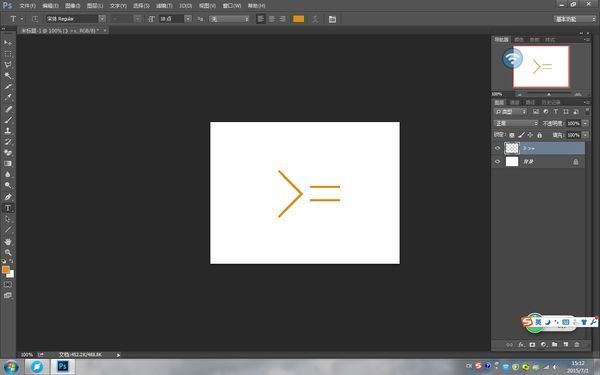The image size is (600, 375).
Task: Open the font family dropdown
Action: (102, 19)
